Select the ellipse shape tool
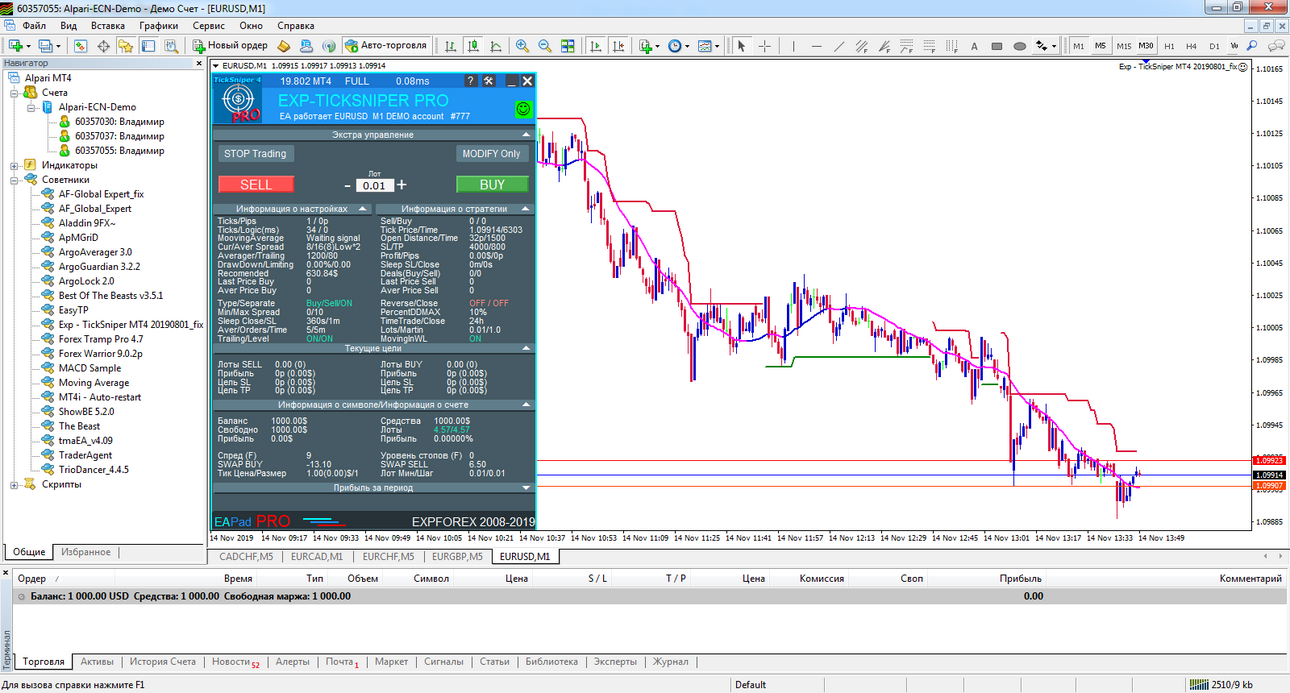The height and width of the screenshot is (693, 1290). [x=1020, y=46]
